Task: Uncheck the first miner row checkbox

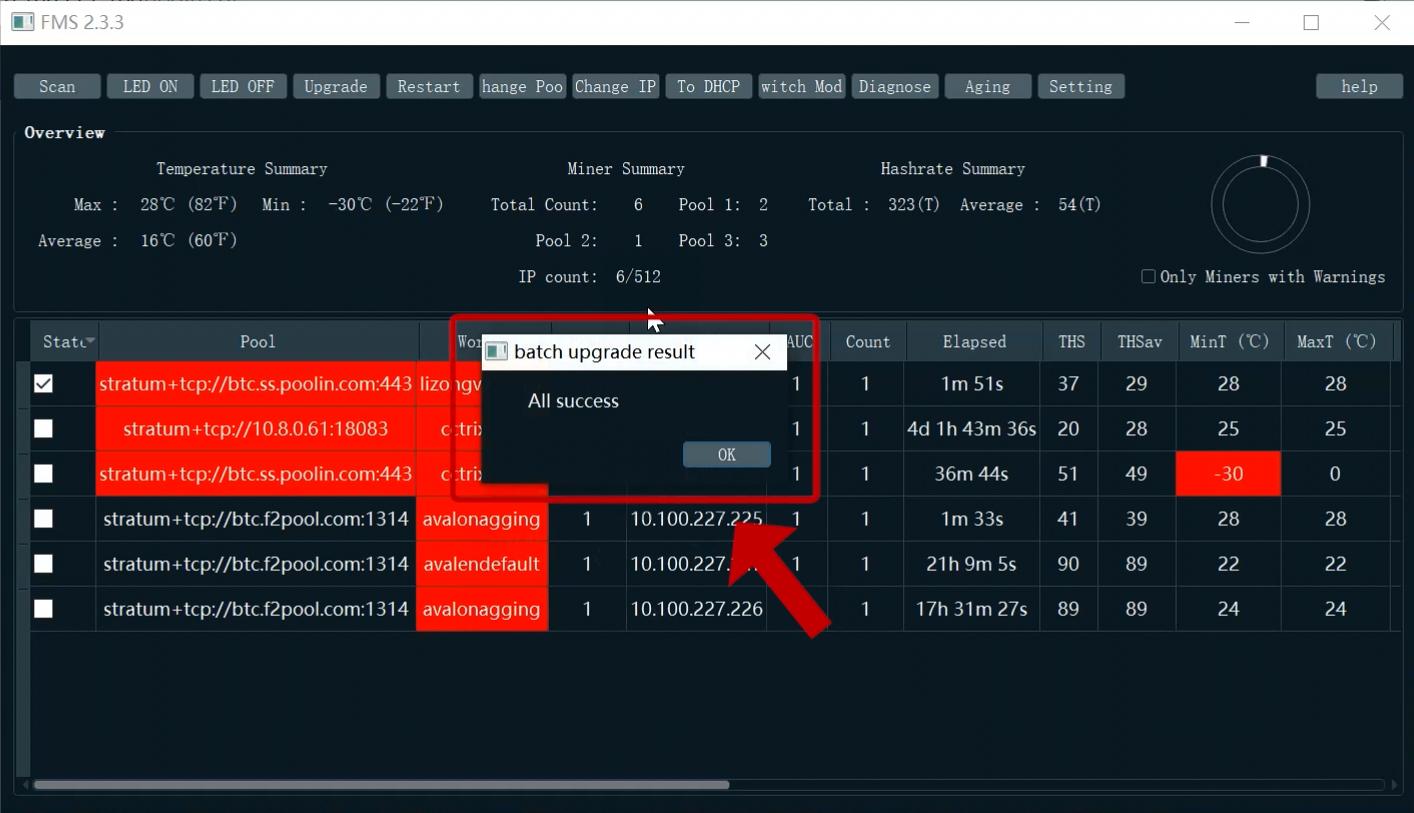Action: tap(43, 384)
